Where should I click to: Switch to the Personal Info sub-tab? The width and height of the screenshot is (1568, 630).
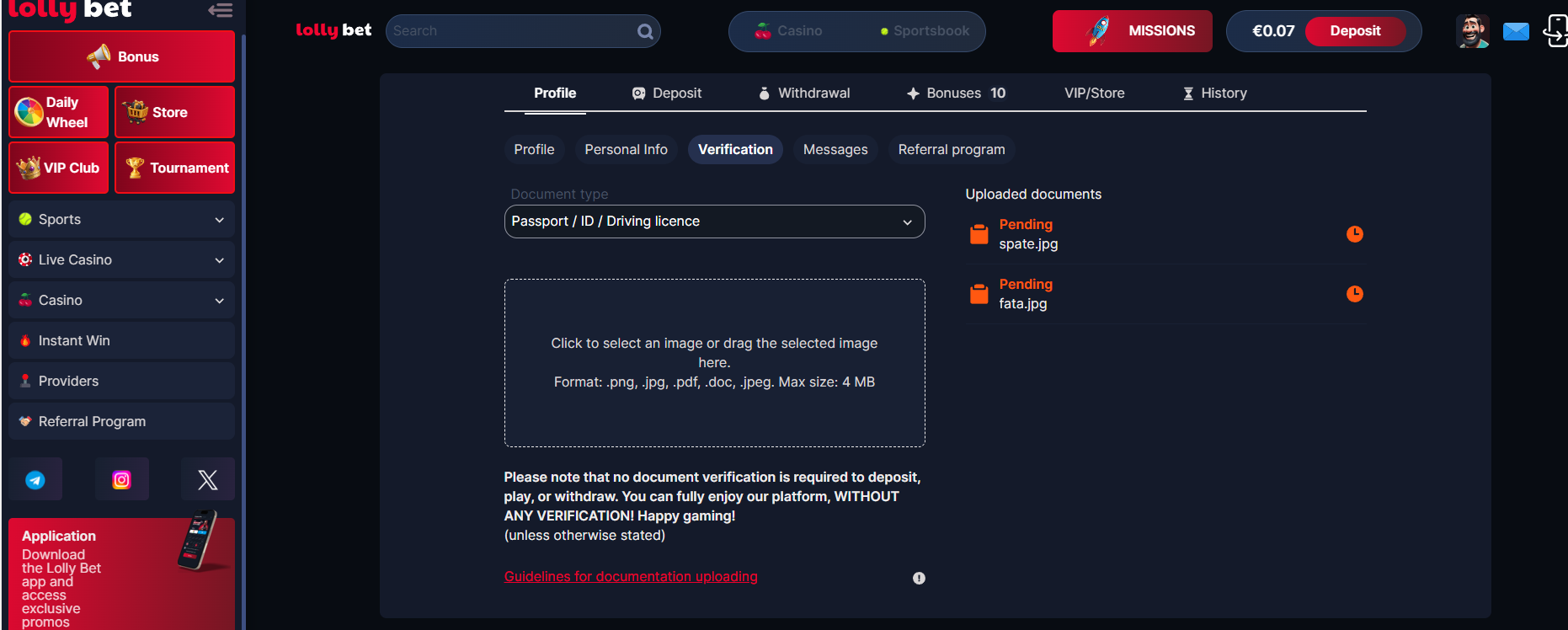click(x=626, y=150)
